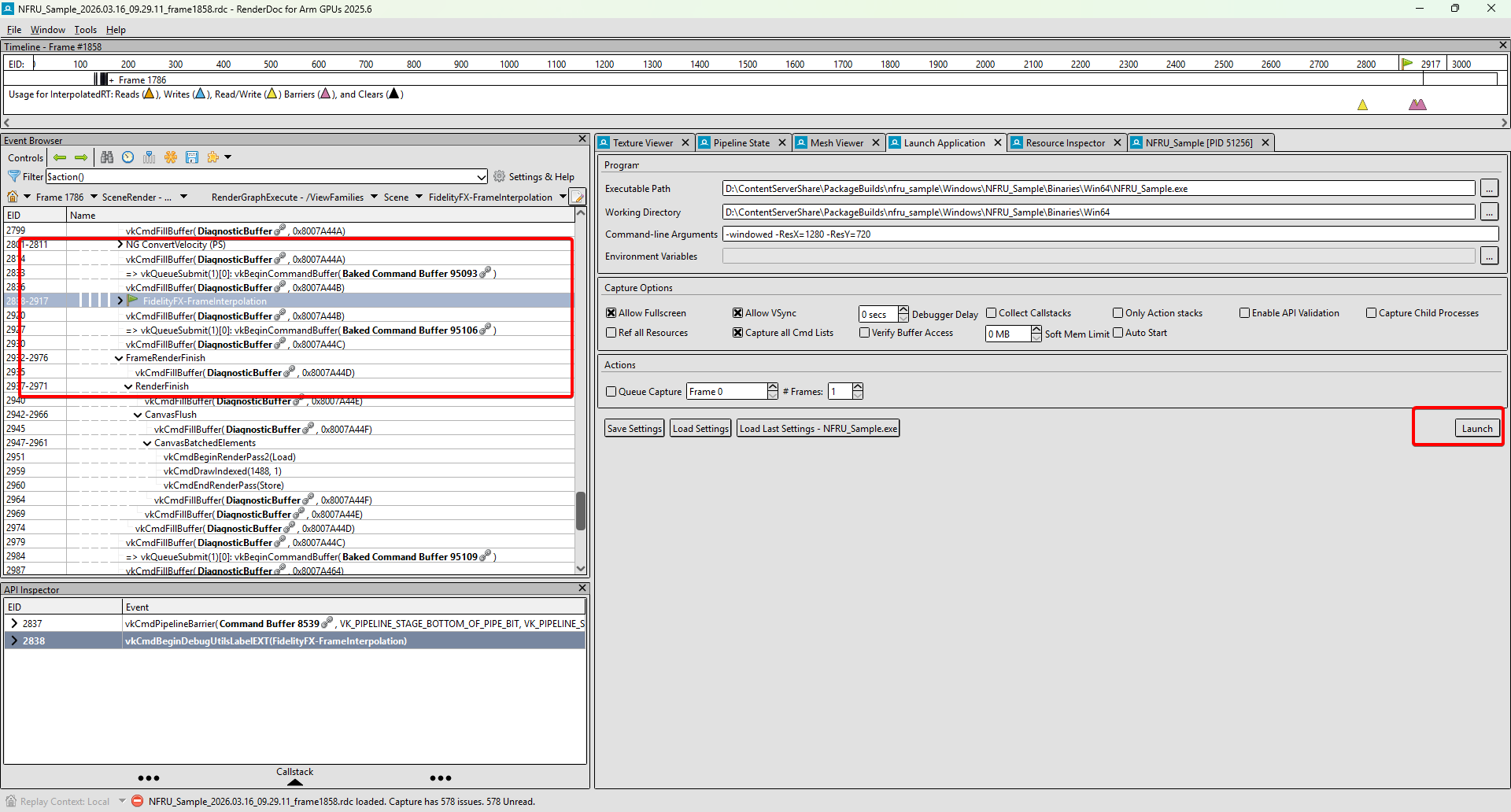Switch to the Pipeline State tab

click(x=741, y=142)
